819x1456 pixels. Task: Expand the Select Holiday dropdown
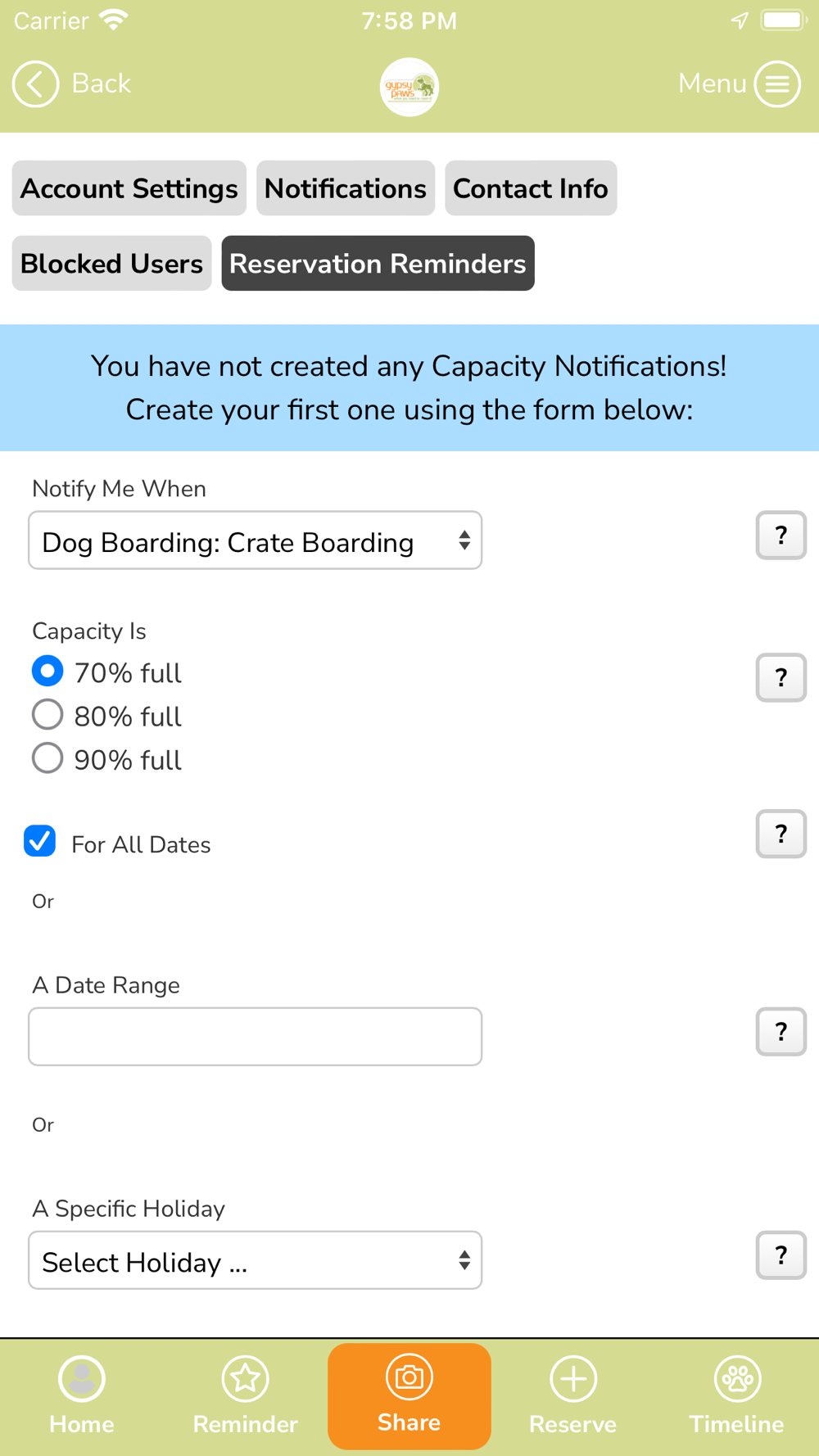click(x=255, y=1260)
